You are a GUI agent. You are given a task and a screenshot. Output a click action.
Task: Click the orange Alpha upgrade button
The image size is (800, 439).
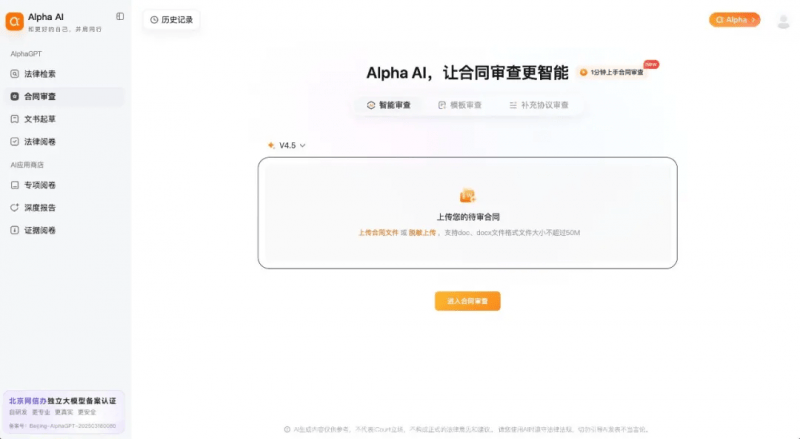pyautogui.click(x=734, y=20)
